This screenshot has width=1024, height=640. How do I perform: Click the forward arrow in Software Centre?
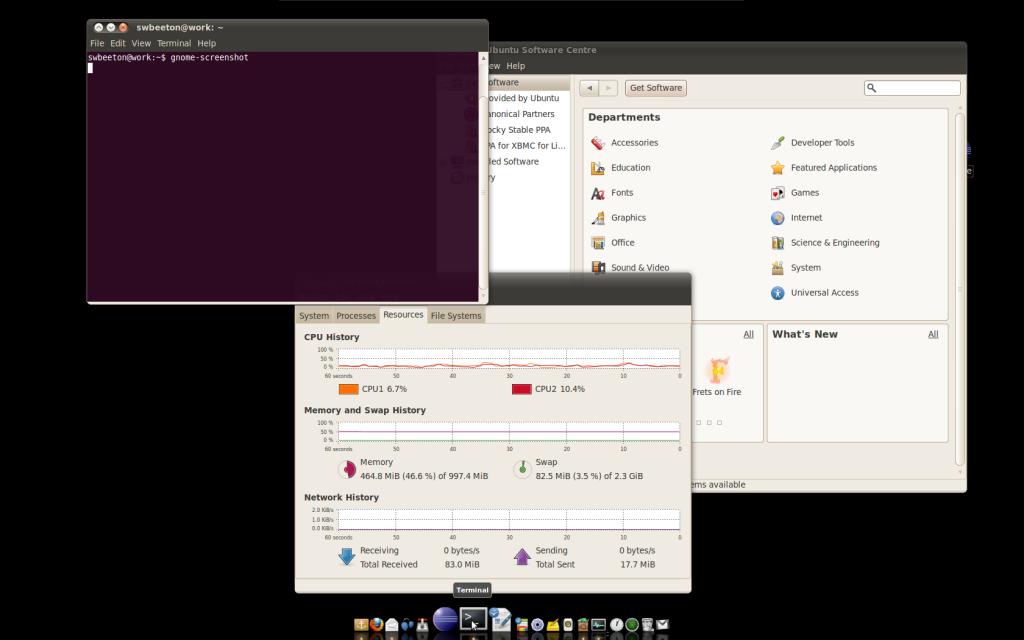(x=608, y=88)
